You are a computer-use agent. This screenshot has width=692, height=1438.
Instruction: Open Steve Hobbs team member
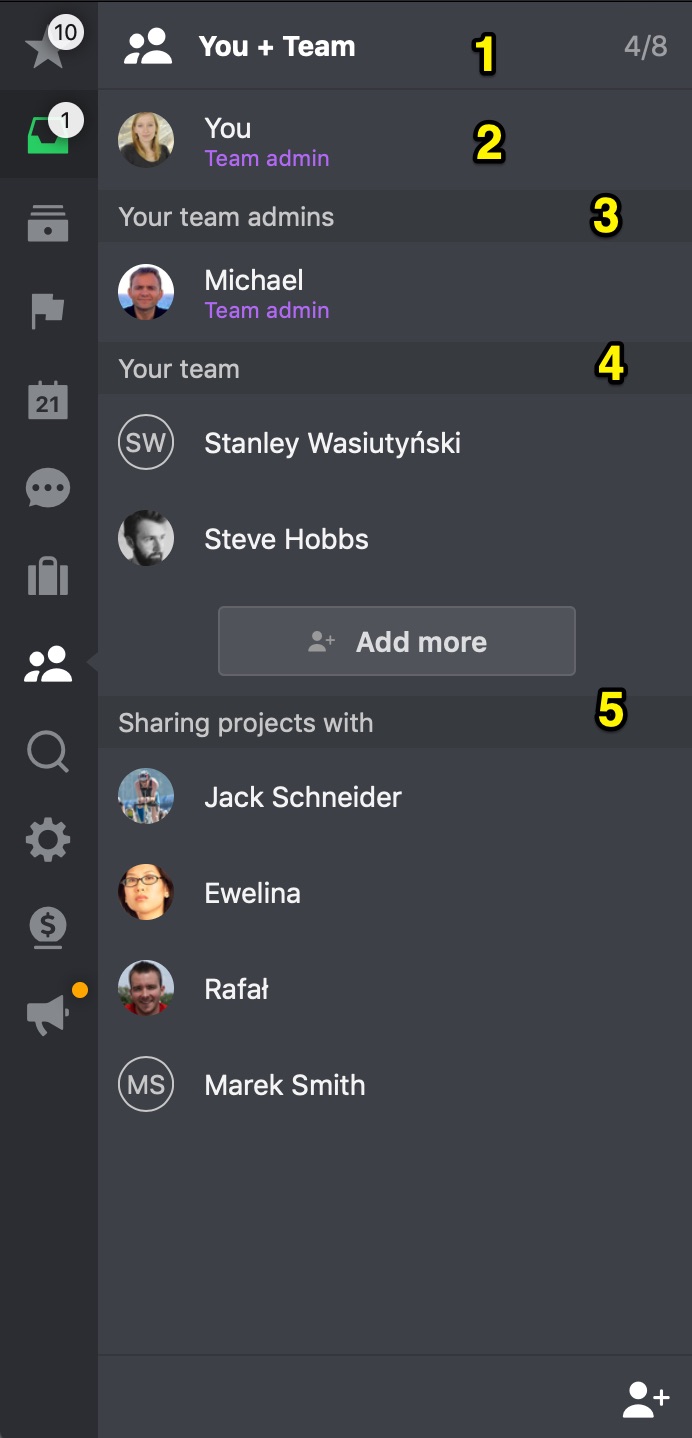coord(395,538)
